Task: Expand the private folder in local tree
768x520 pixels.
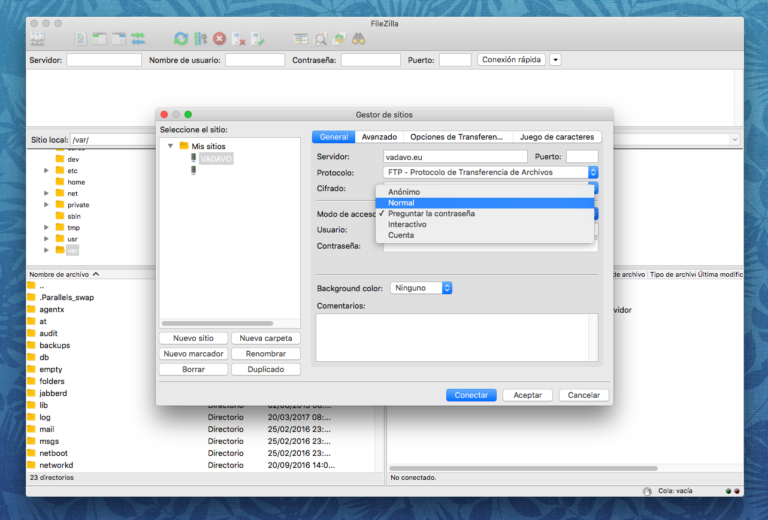Action: click(x=46, y=205)
